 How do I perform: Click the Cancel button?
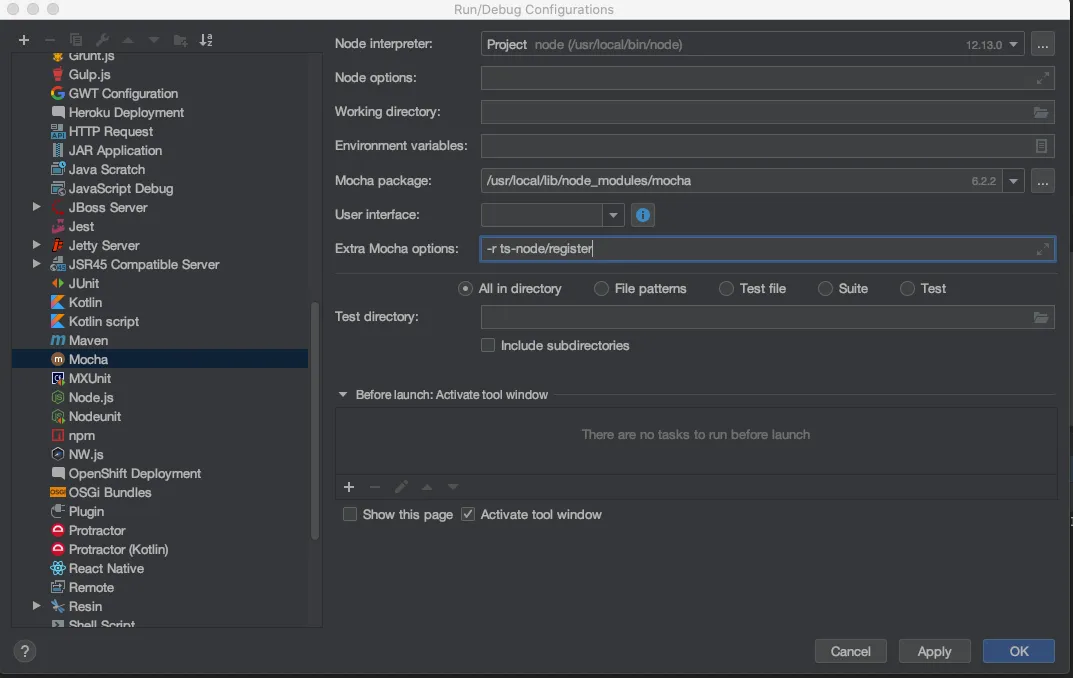(851, 651)
